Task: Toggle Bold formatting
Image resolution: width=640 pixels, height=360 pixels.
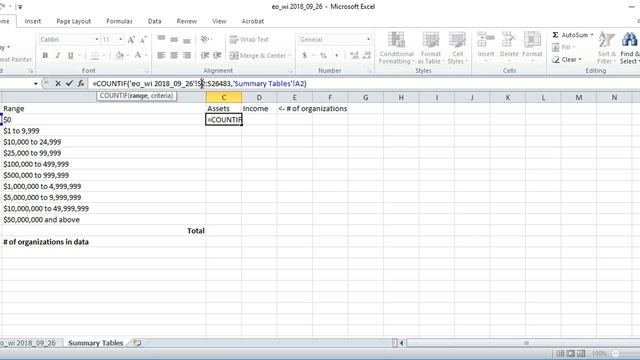Action: click(45, 56)
